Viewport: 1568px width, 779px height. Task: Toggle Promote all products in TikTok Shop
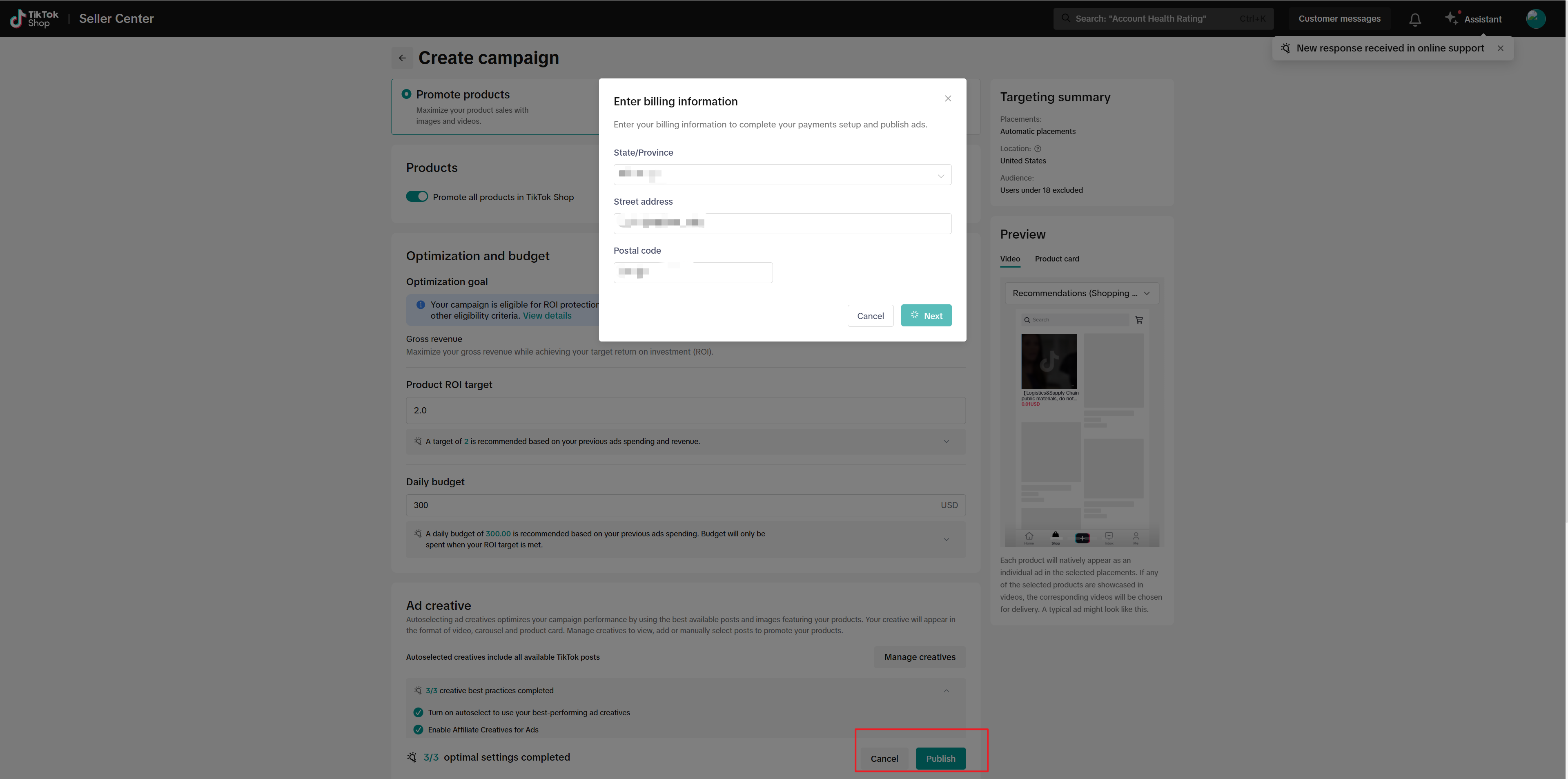tap(417, 197)
